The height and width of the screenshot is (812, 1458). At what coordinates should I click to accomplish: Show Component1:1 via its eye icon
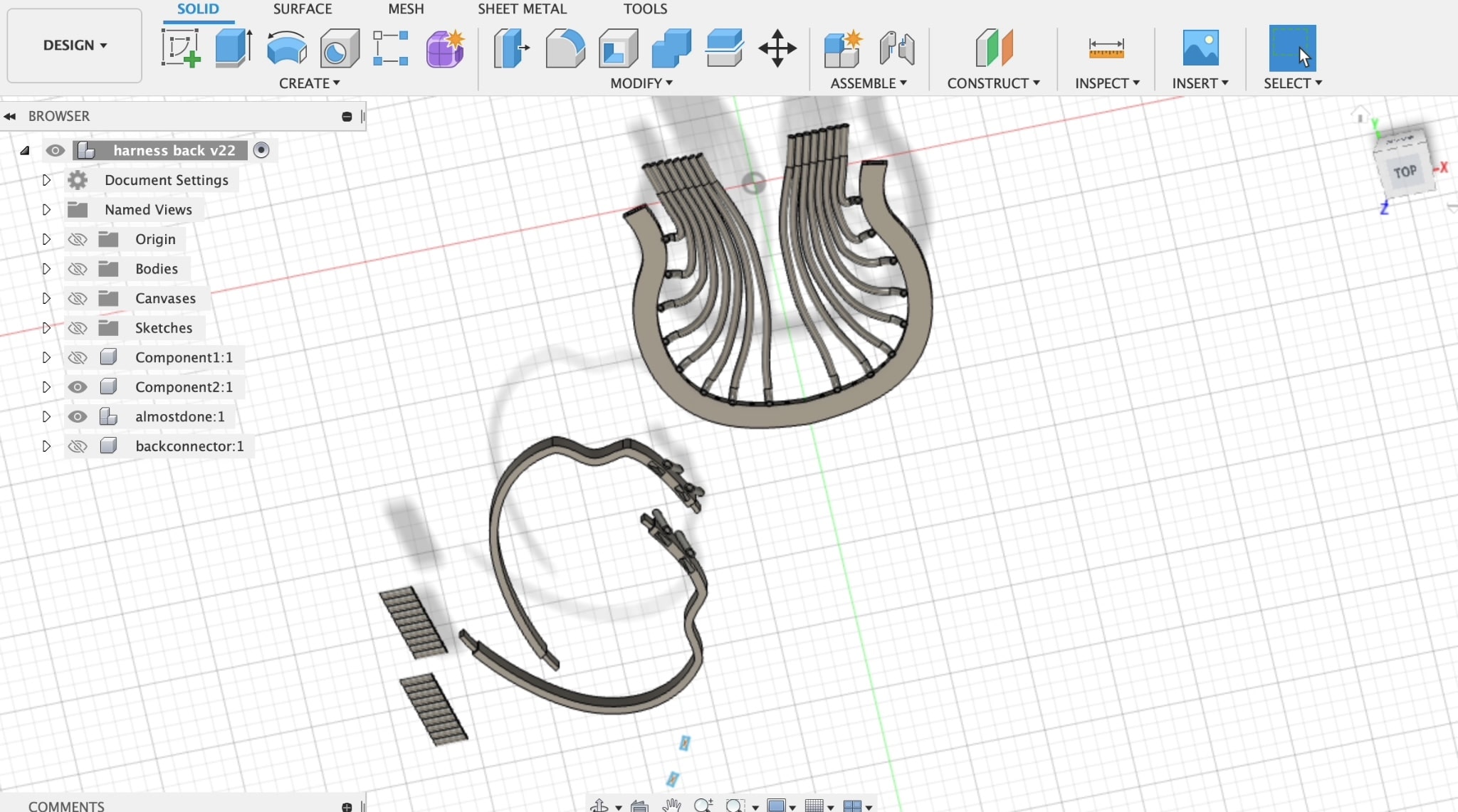coord(78,357)
